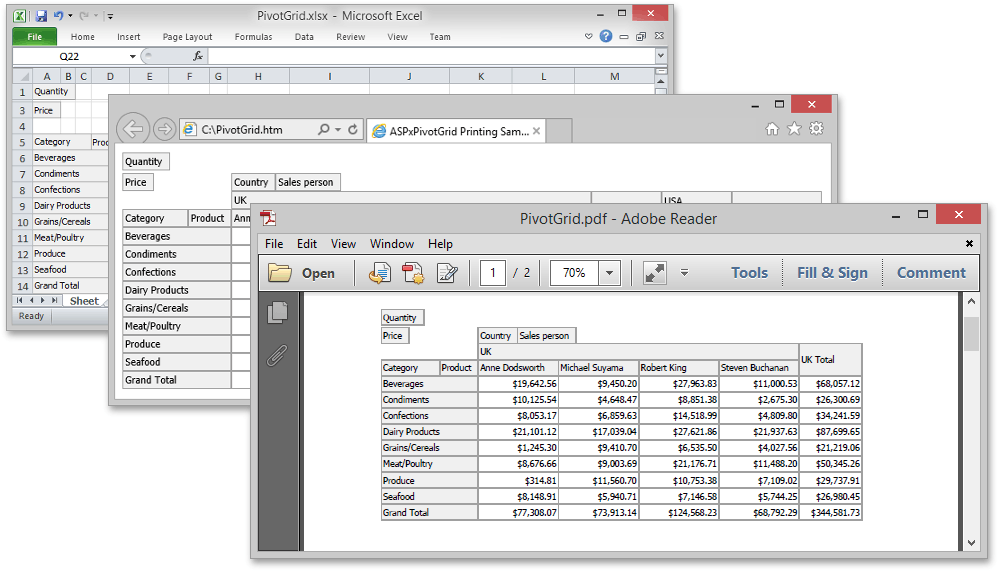Click Create PDF icon in Reader toolbar
998x571 pixels.
pyautogui.click(x=413, y=273)
